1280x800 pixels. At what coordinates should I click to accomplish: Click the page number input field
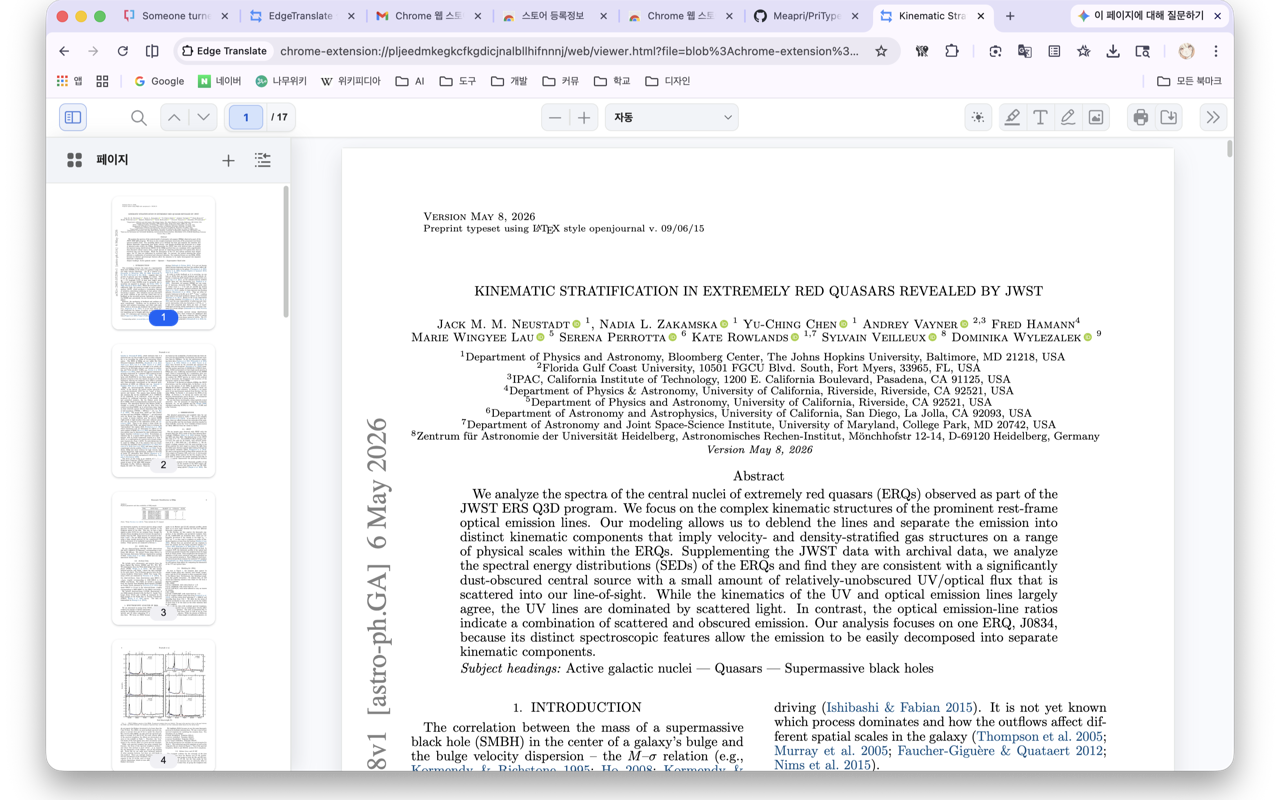246,118
